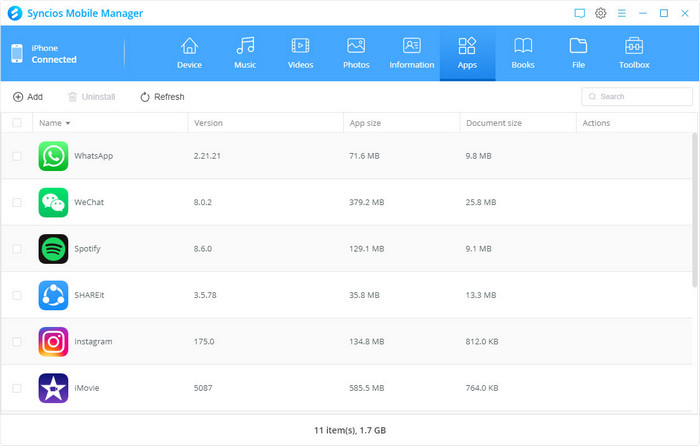Sort apps by the Name column arrow
Viewport: 700px width, 446px height.
68,123
